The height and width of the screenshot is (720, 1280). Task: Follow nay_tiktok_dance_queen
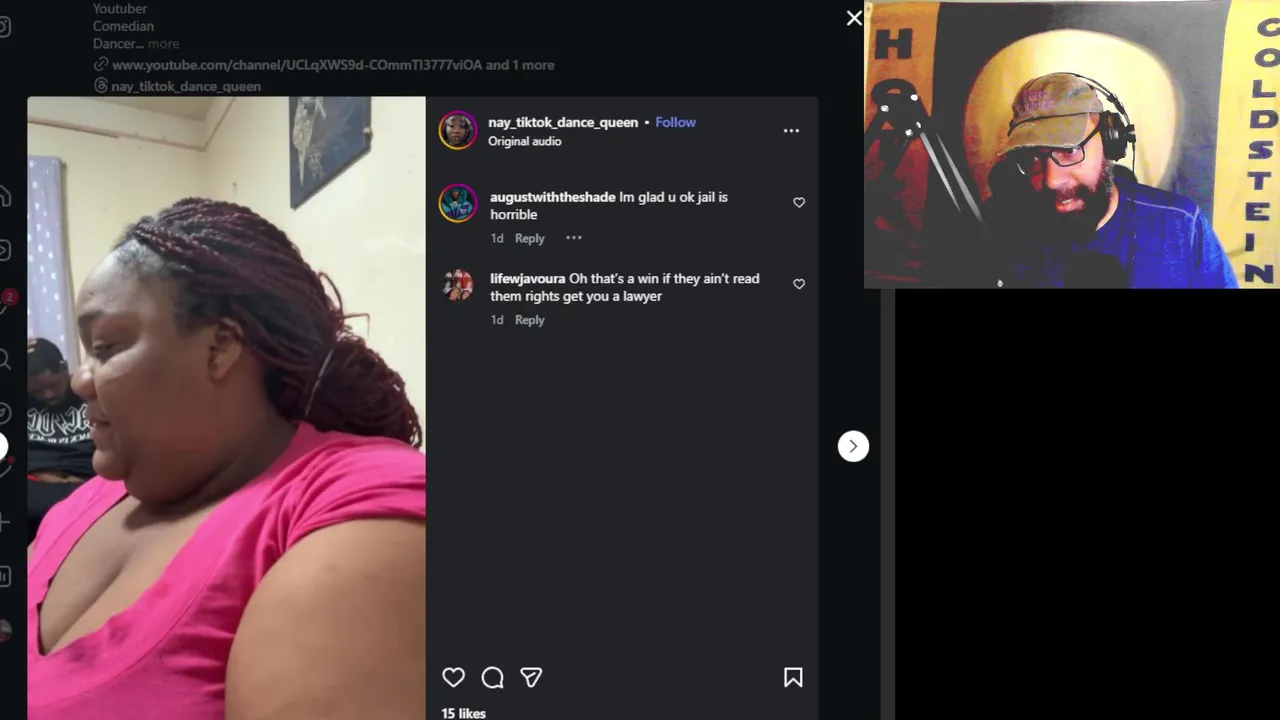click(x=675, y=122)
